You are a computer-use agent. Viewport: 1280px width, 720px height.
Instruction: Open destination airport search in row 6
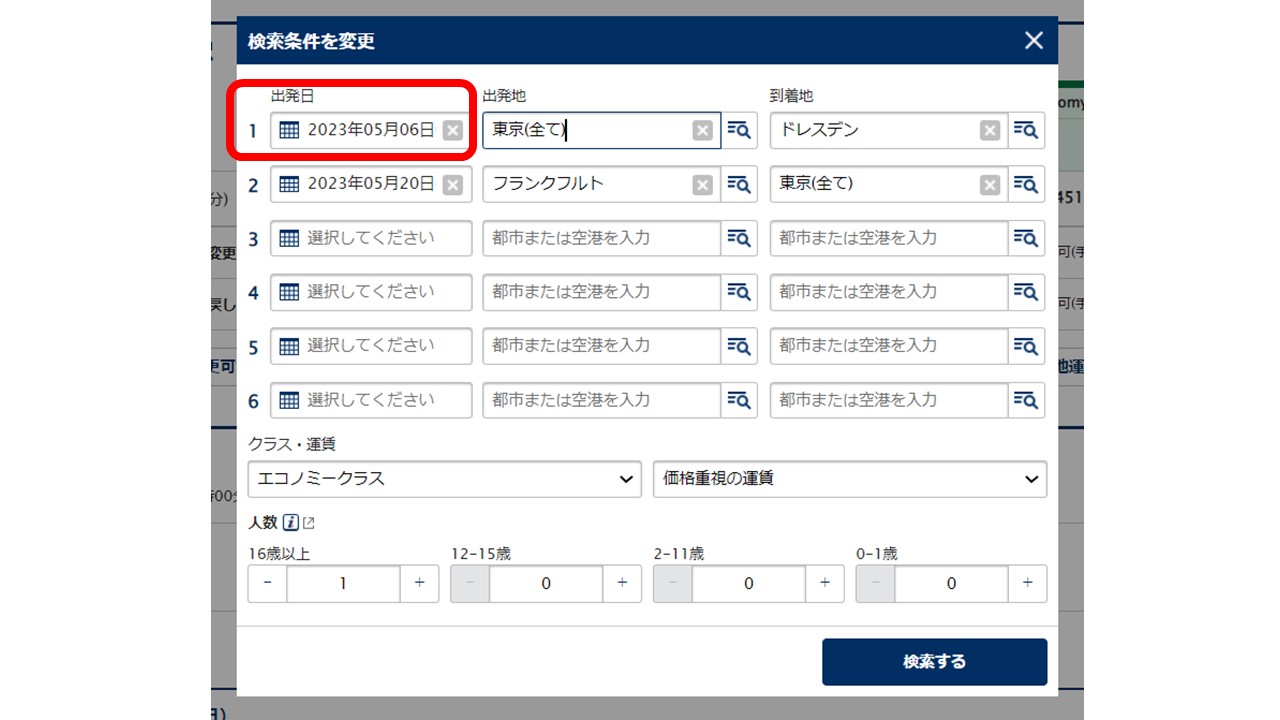click(1026, 400)
